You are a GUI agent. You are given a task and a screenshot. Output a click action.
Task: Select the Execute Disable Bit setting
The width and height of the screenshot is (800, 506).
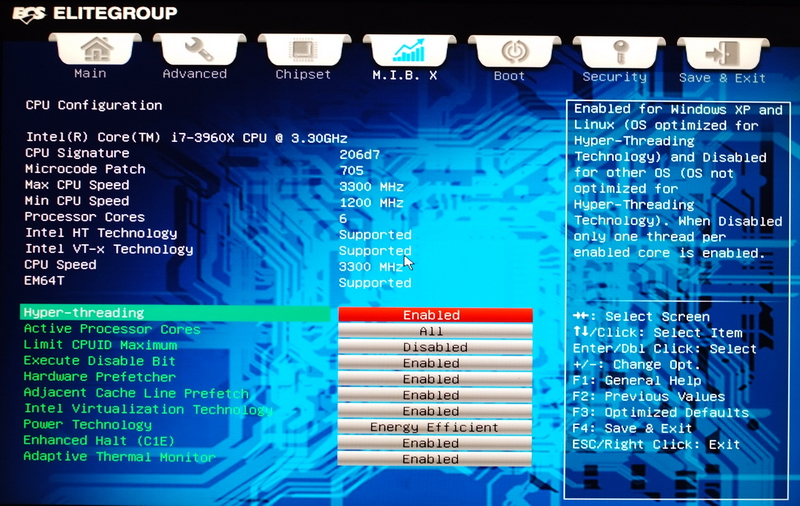click(x=99, y=361)
